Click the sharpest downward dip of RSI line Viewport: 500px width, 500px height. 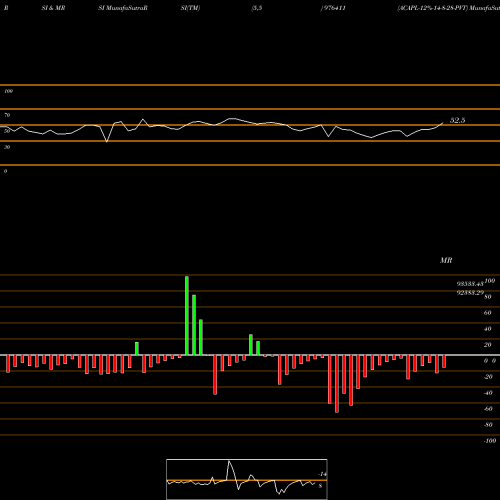pos(107,142)
